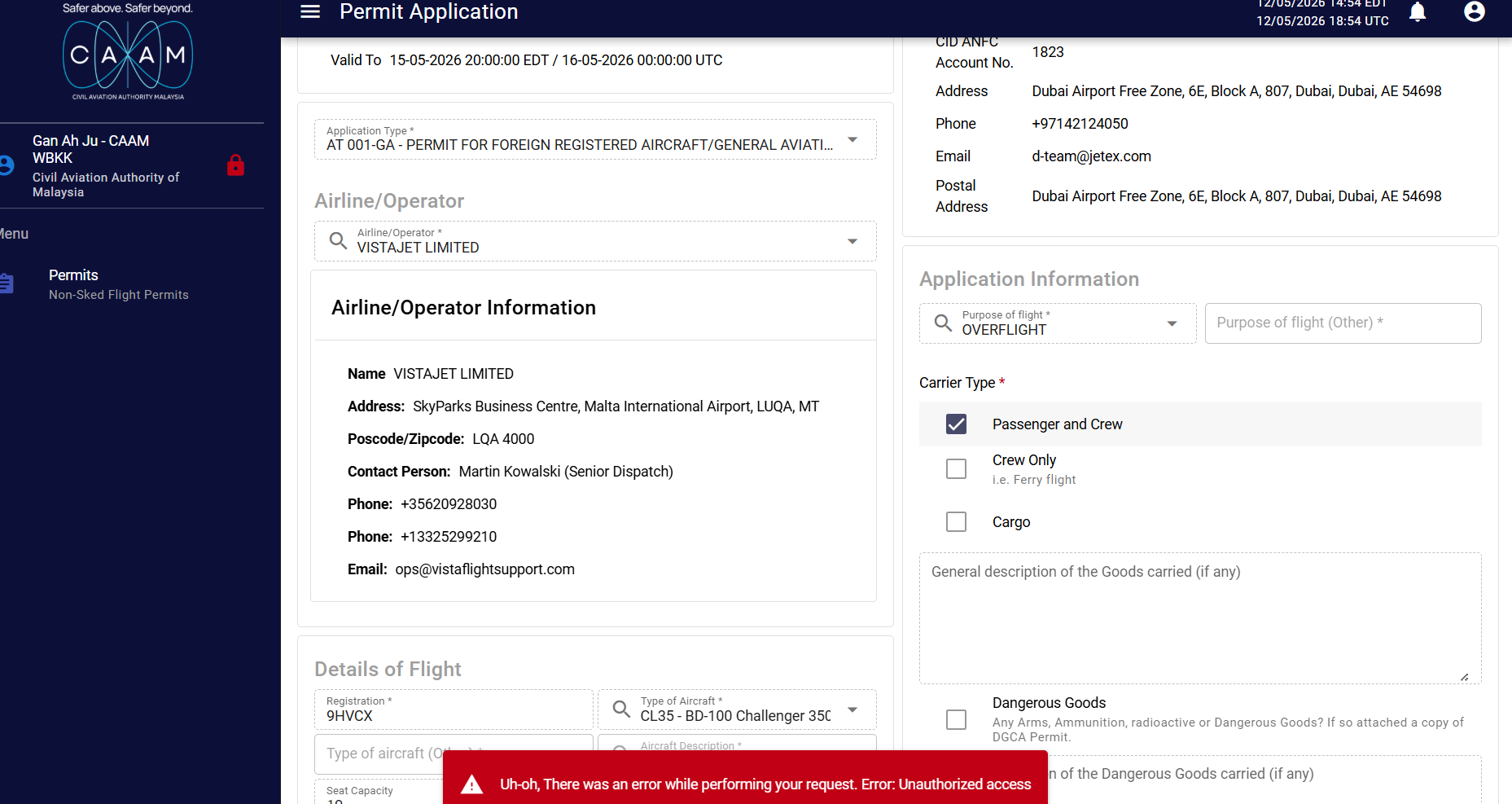Image resolution: width=1512 pixels, height=804 pixels.
Task: Click the email ops@vistaflightsupport.com
Action: pos(485,569)
